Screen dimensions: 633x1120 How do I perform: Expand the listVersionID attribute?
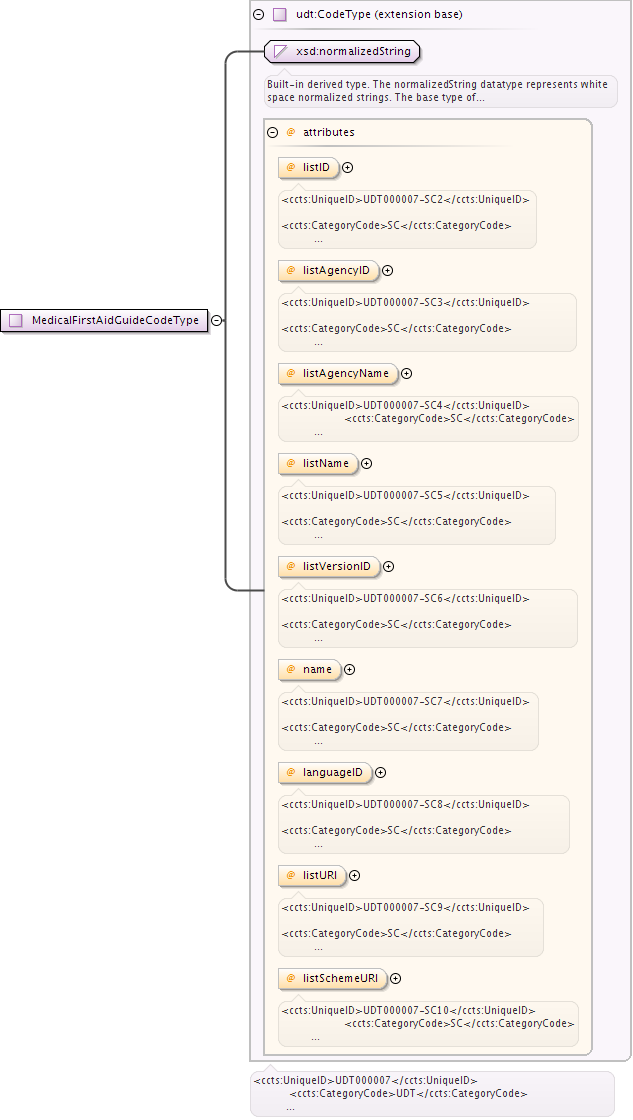(389, 566)
